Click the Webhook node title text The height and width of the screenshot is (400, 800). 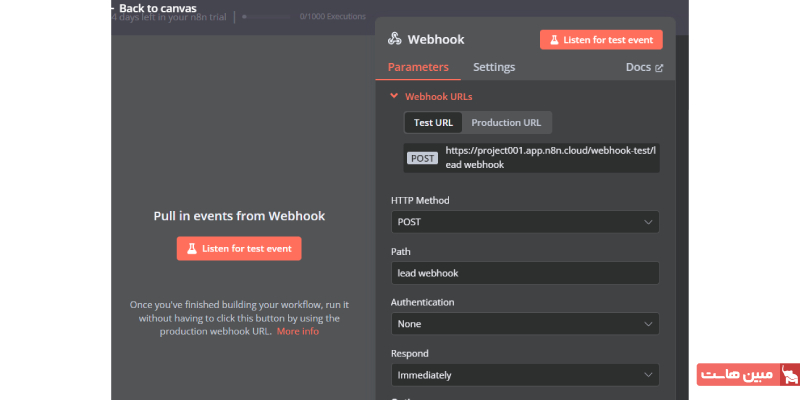(x=436, y=40)
